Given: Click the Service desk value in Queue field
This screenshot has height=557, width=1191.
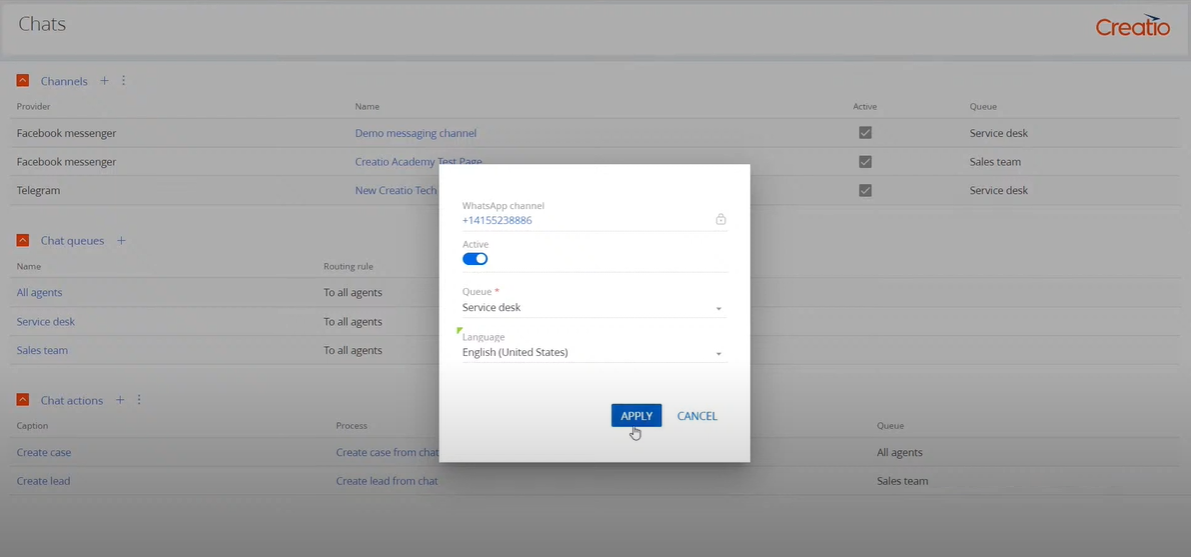Looking at the screenshot, I should click(x=491, y=308).
